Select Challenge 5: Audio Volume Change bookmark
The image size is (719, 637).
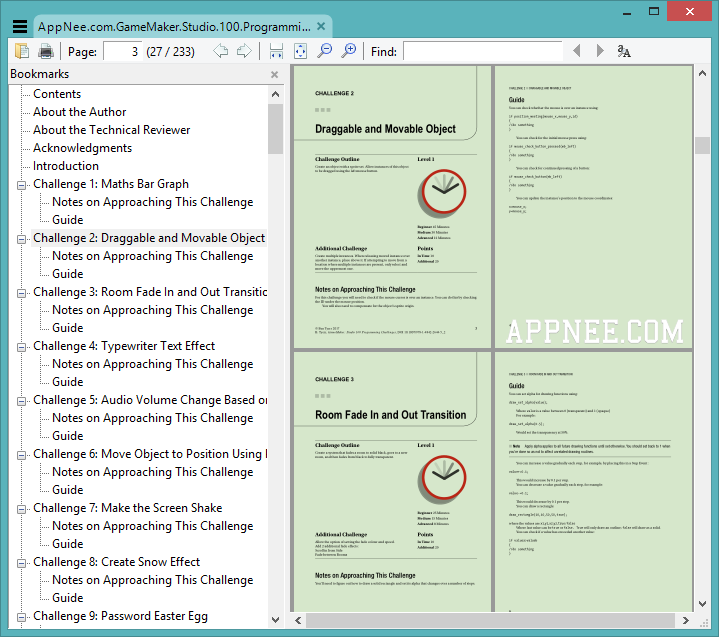150,400
